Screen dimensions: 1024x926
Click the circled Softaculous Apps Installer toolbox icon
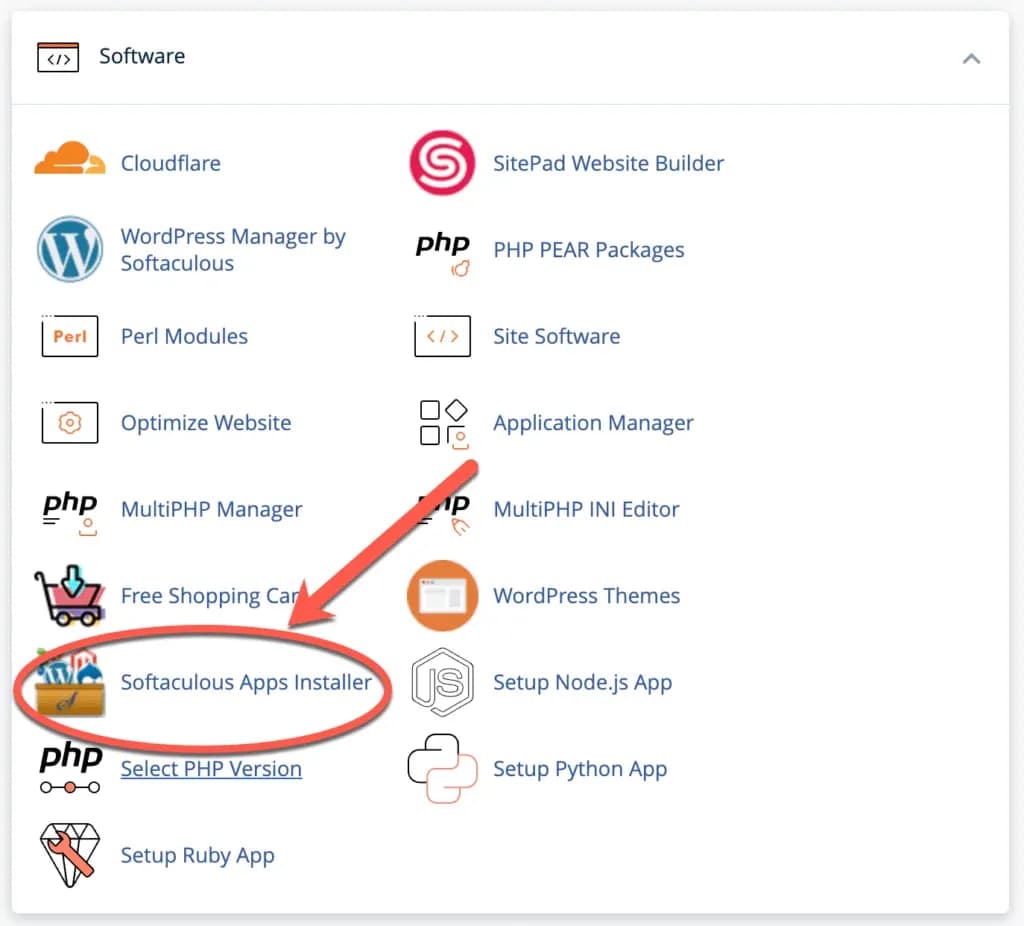(68, 683)
